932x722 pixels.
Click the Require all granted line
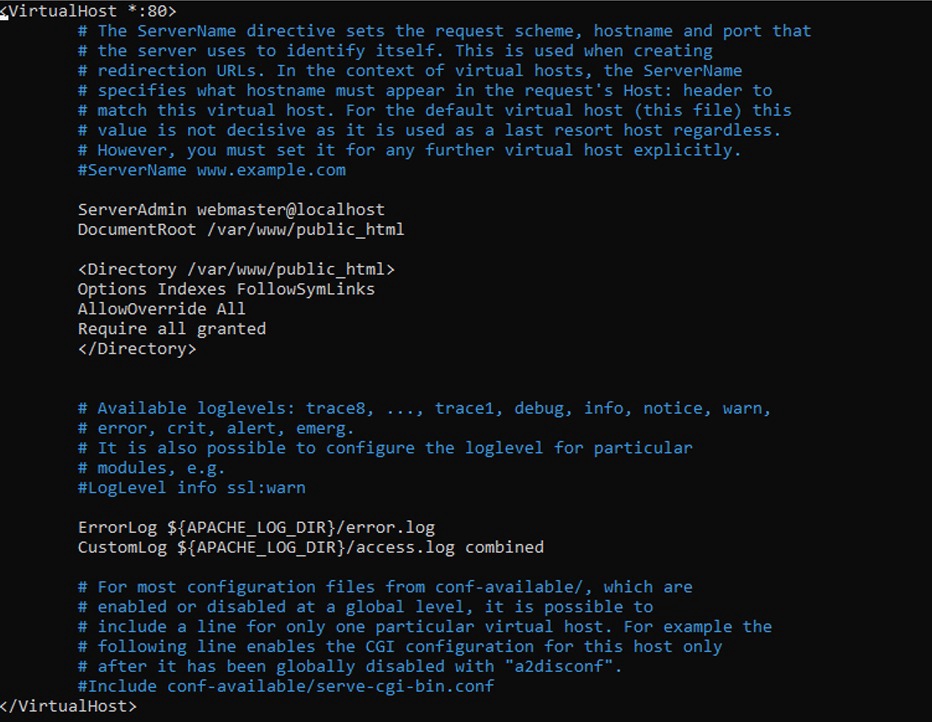(x=172, y=329)
